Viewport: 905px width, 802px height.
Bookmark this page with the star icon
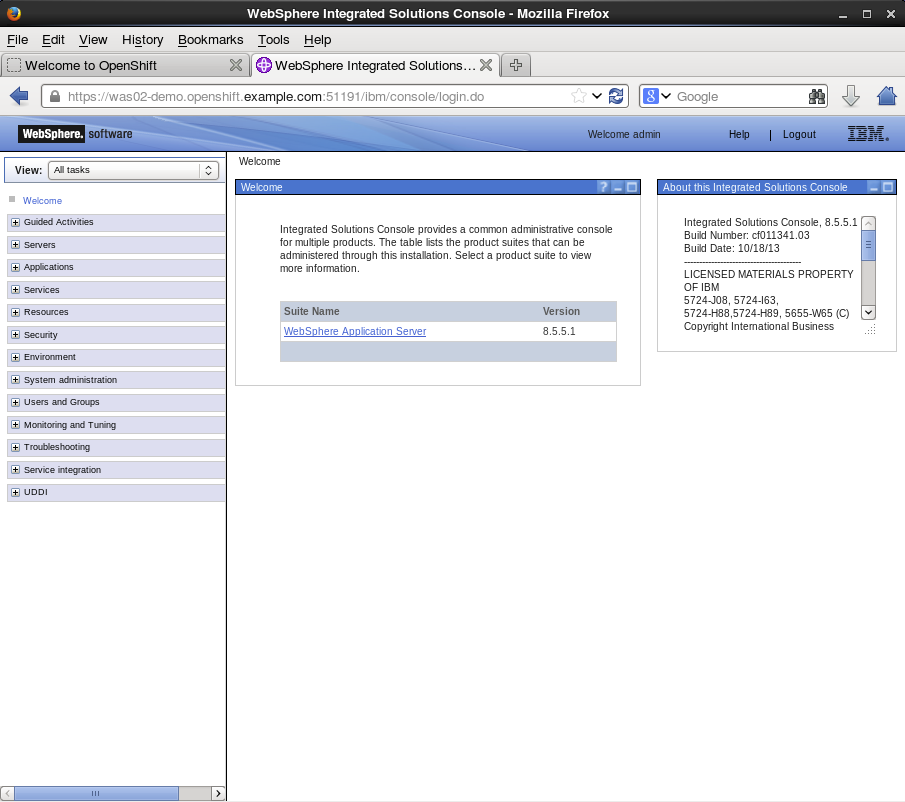578,96
